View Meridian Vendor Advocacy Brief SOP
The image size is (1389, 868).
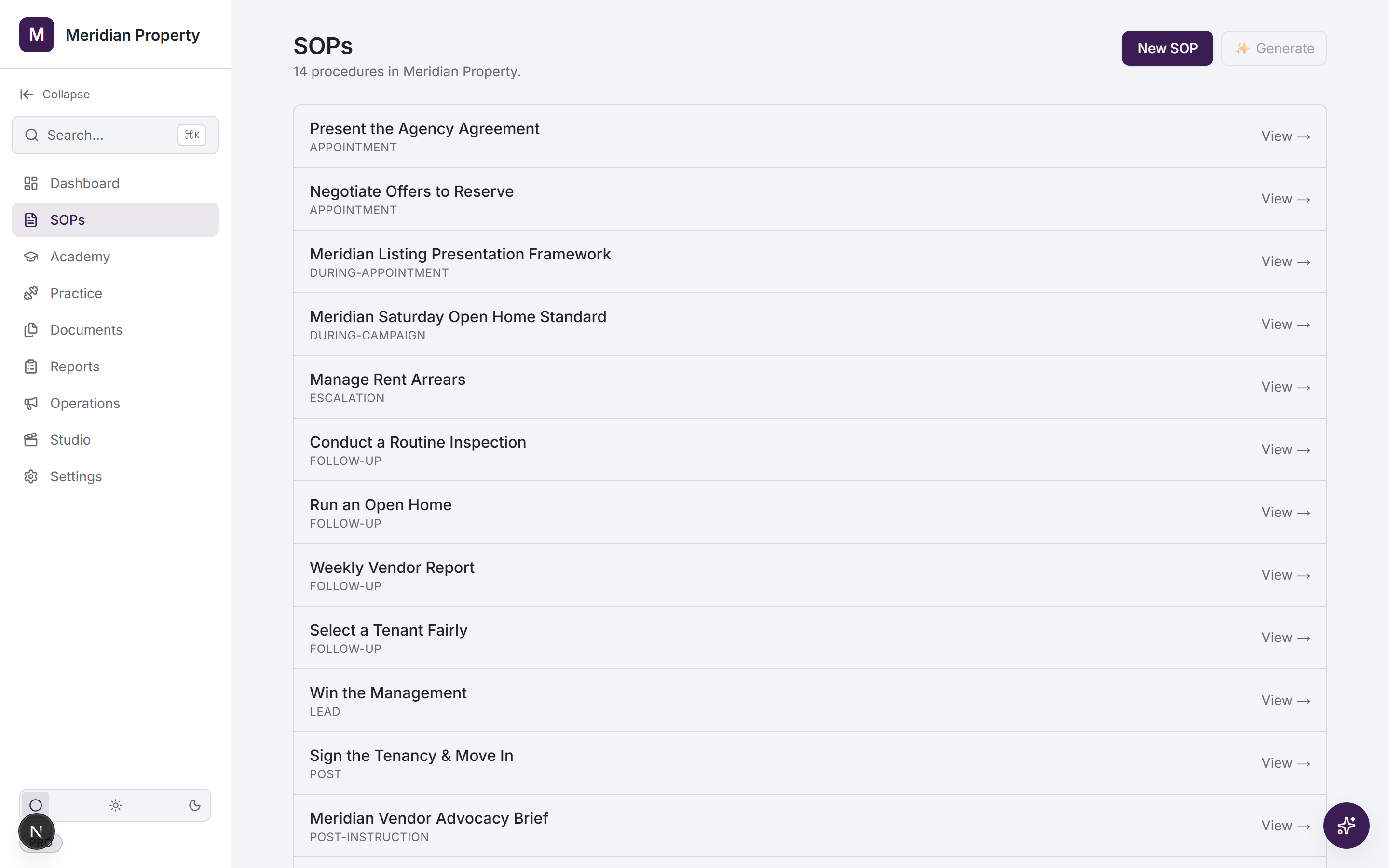coord(1285,826)
